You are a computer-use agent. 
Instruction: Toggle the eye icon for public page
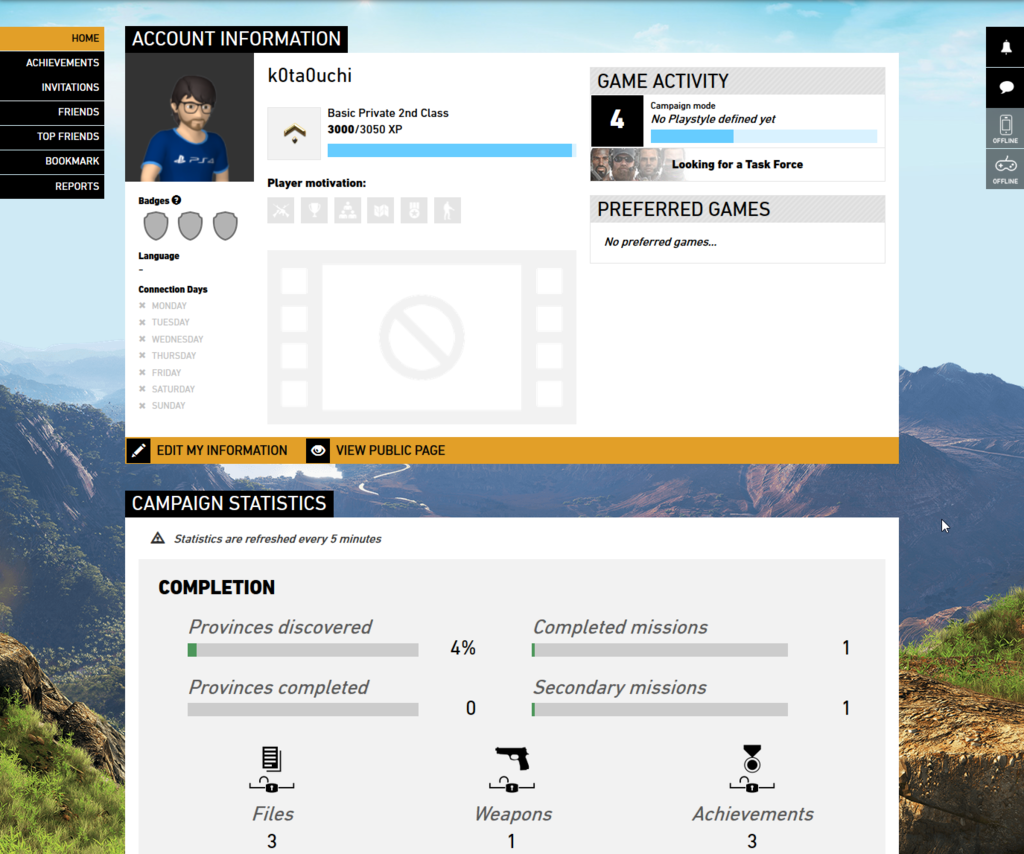318,451
